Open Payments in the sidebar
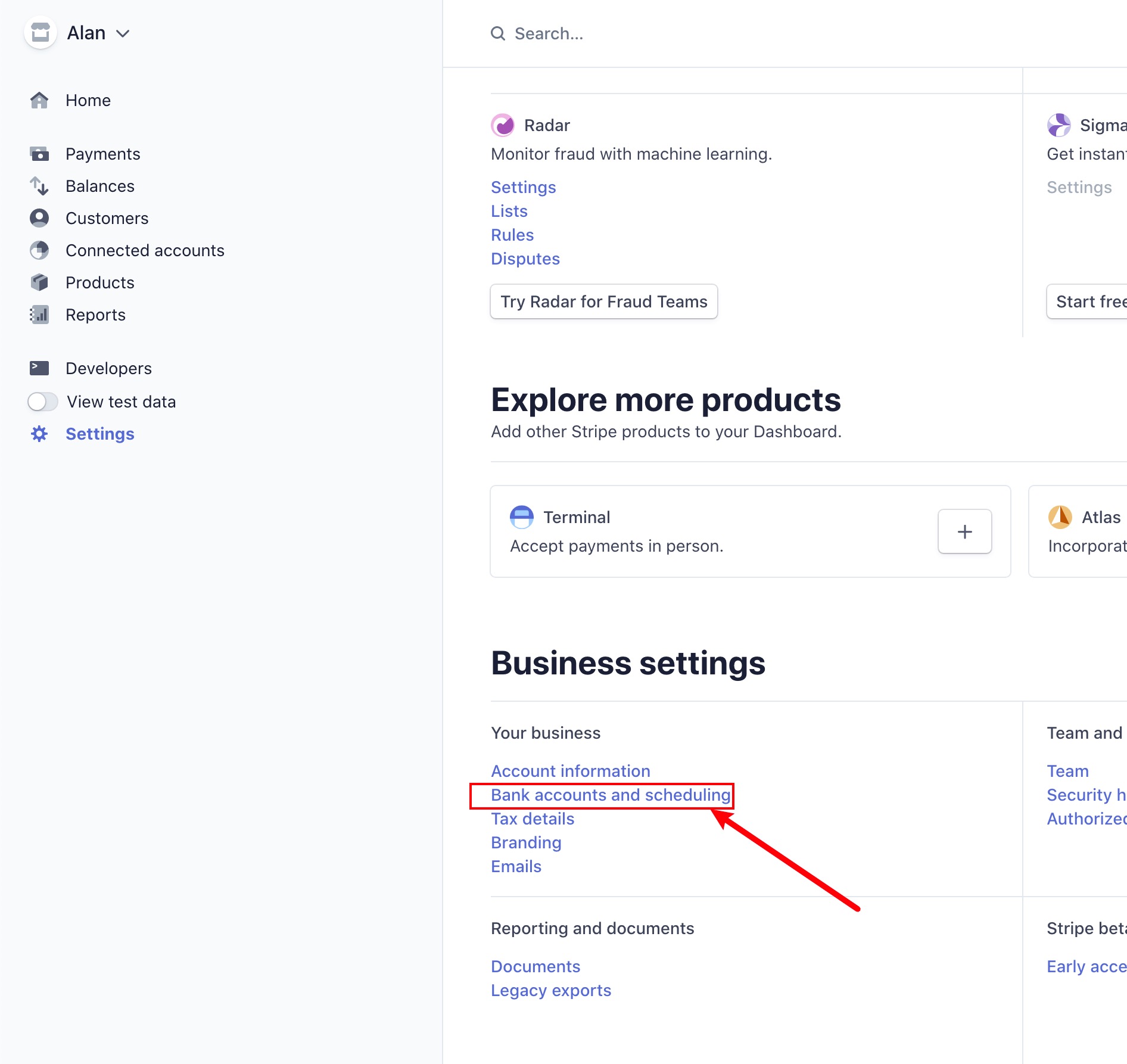The height and width of the screenshot is (1064, 1127). [x=102, y=154]
